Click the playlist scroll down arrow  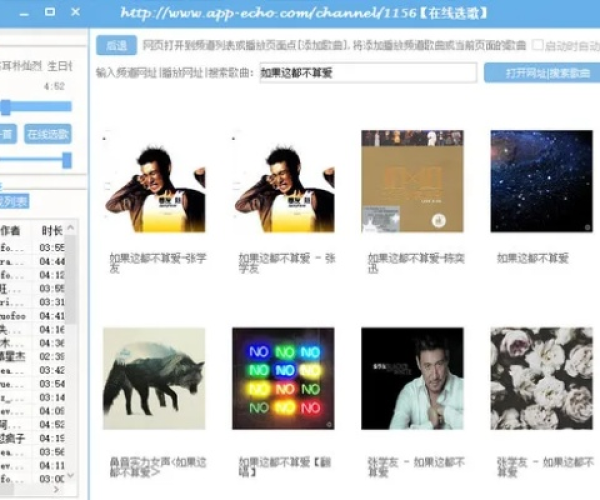(71, 476)
